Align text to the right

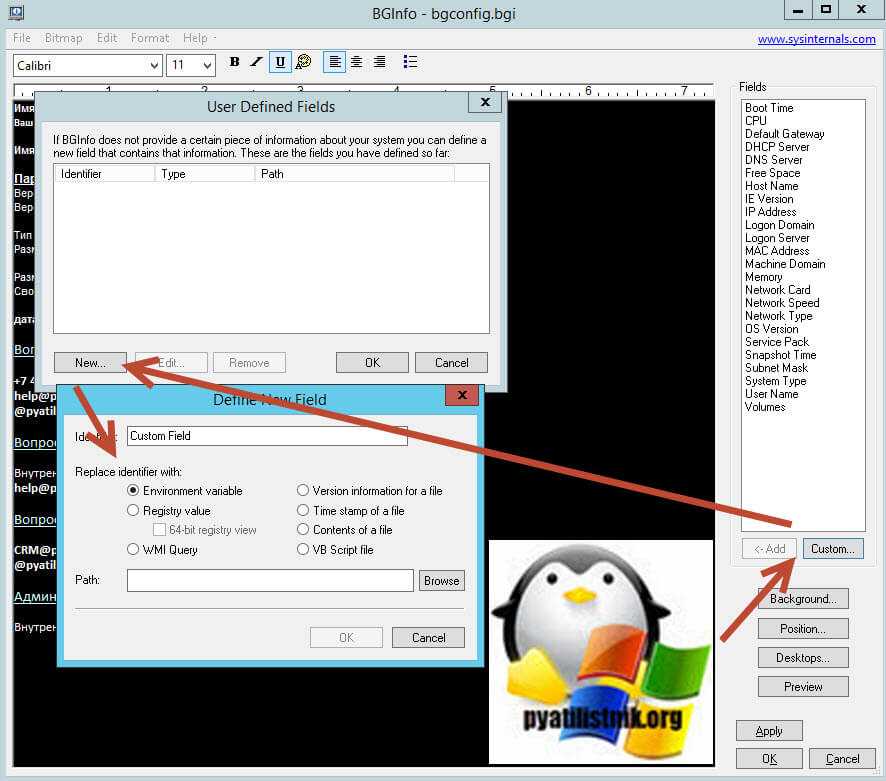click(379, 62)
